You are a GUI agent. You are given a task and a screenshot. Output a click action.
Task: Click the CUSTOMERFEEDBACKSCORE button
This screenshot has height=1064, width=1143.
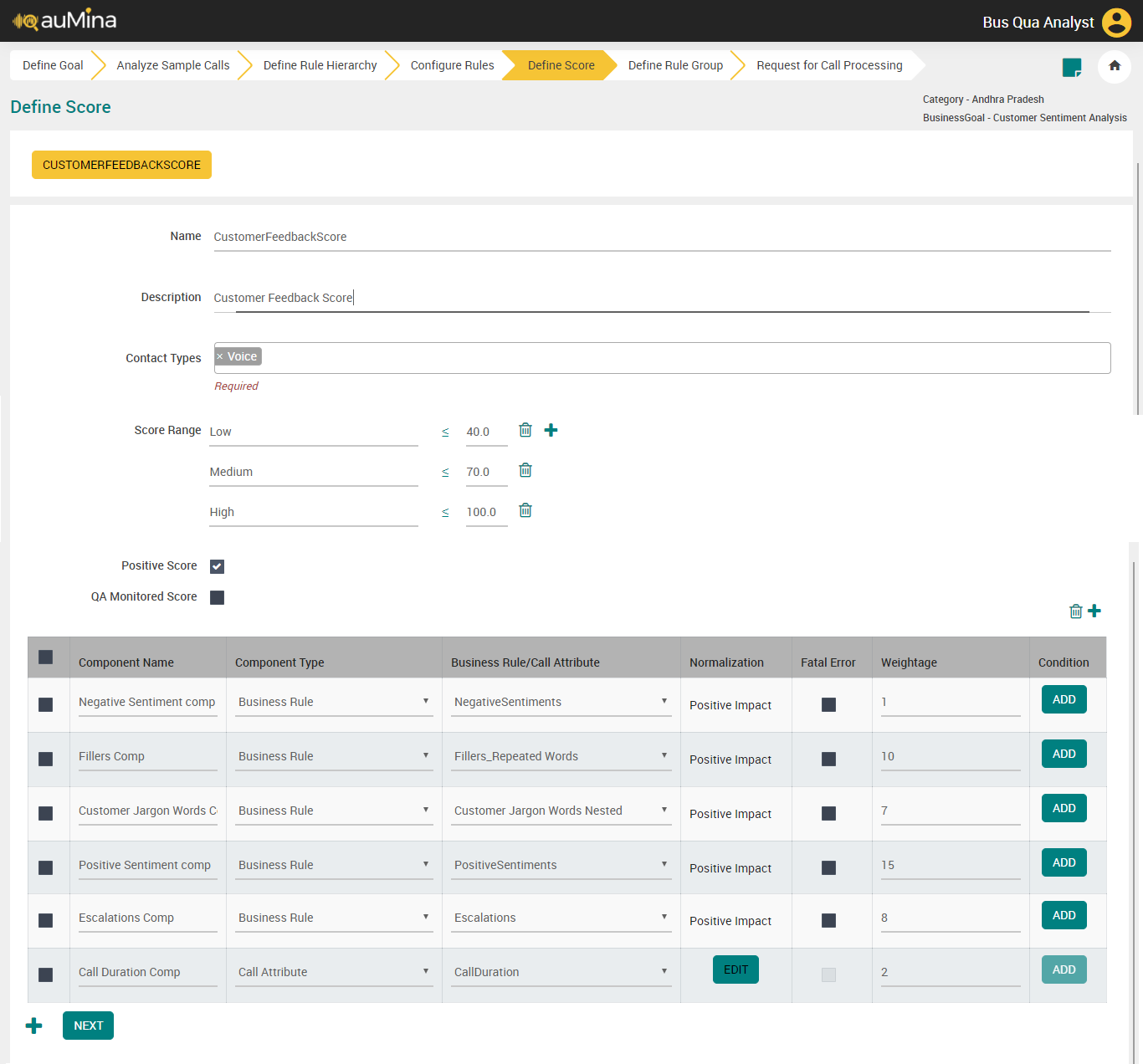coord(121,165)
